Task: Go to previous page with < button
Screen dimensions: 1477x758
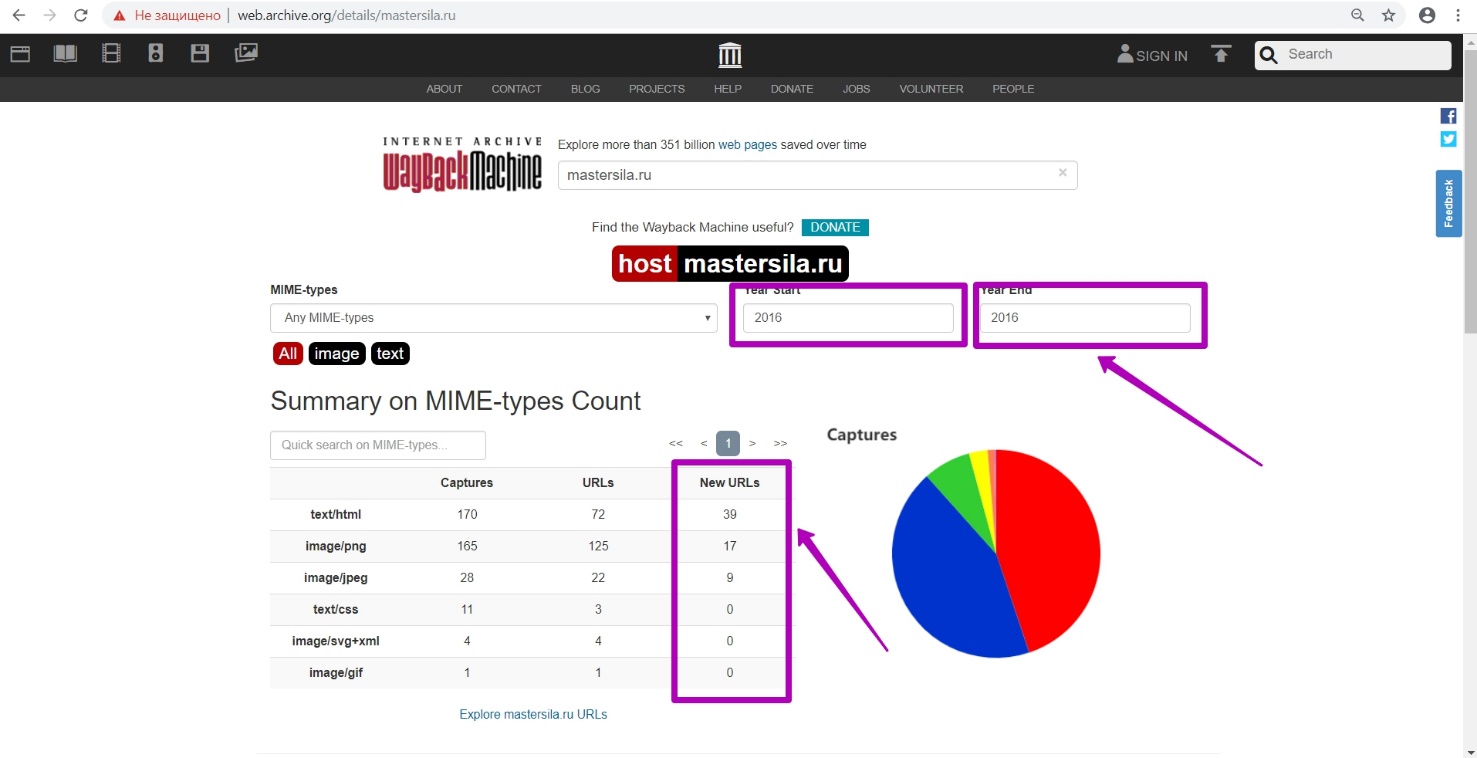Action: click(704, 443)
